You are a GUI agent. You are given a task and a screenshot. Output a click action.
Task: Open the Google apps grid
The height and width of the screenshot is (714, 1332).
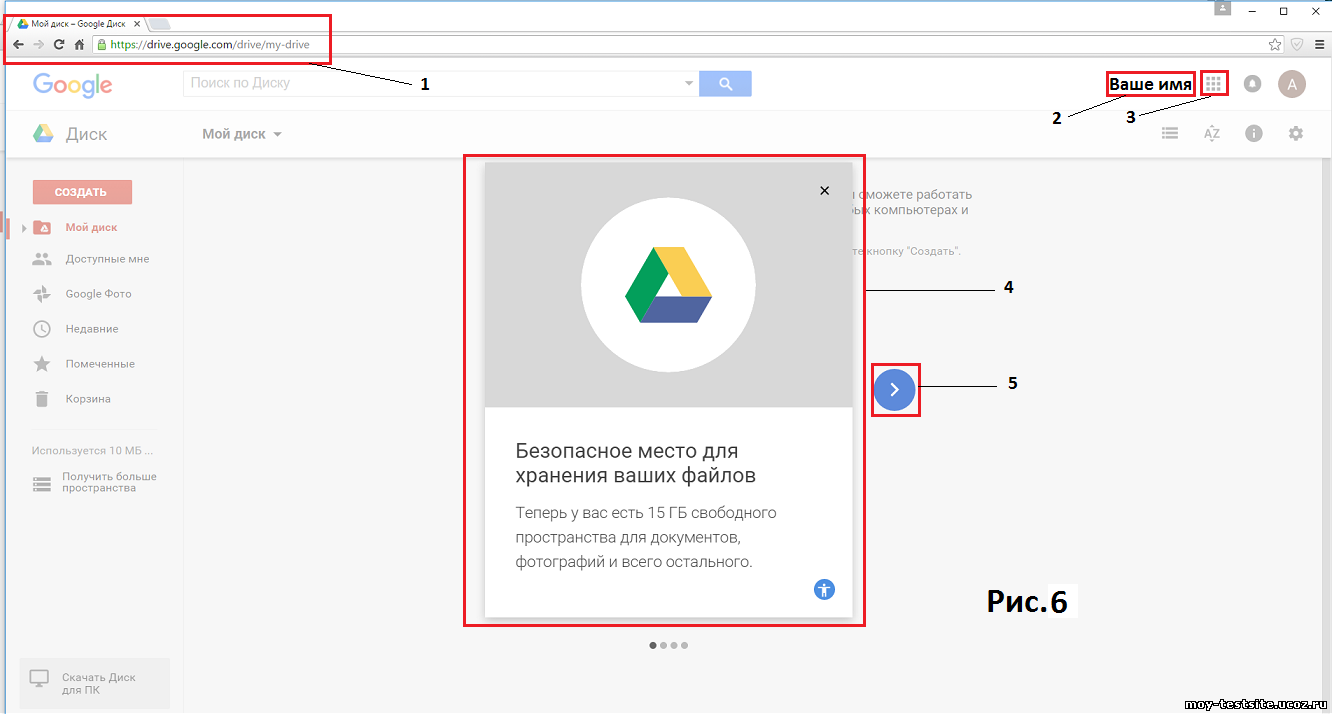click(x=1213, y=83)
